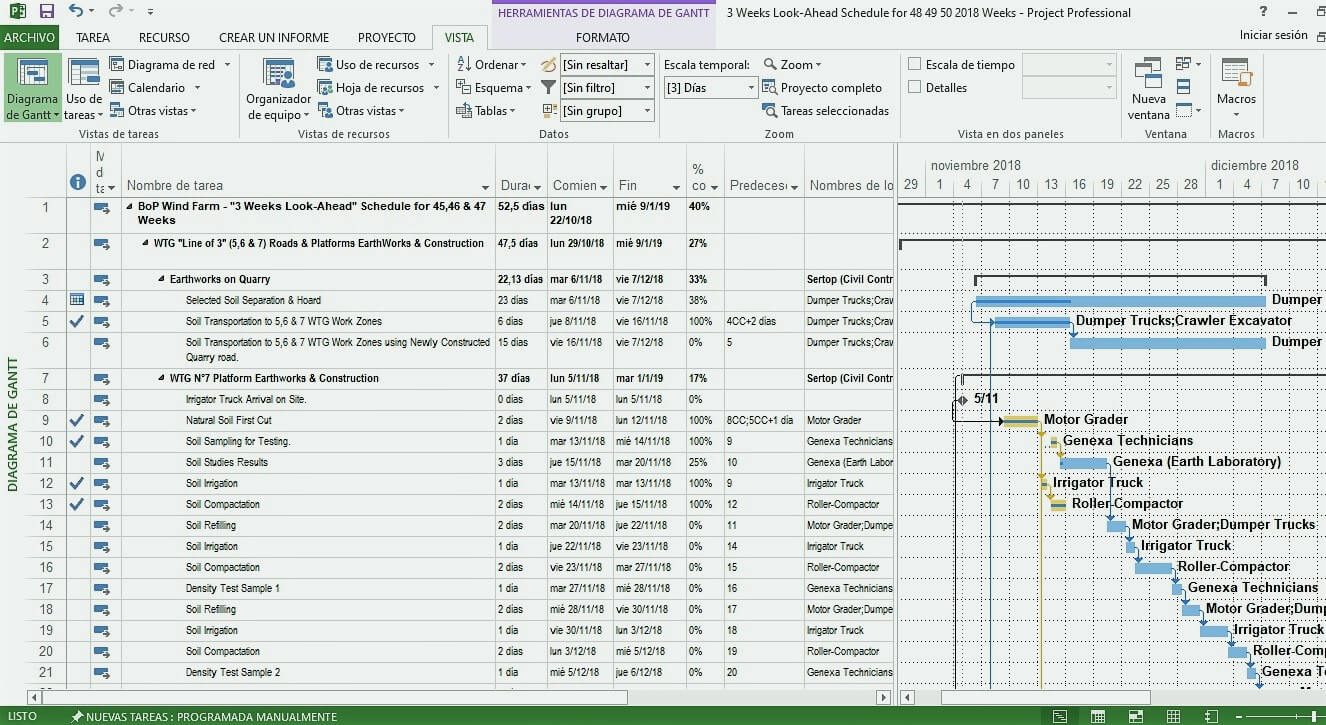Click the Proyecto completo zoom icon
The height and width of the screenshot is (725, 1326).
[x=769, y=88]
